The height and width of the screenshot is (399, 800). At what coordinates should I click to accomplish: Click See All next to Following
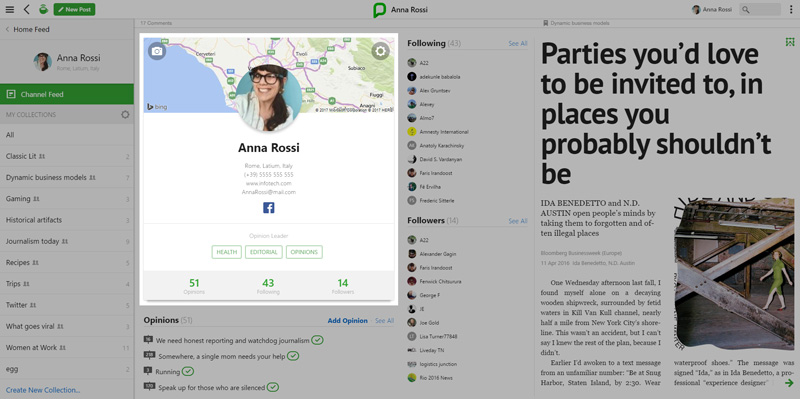(x=518, y=44)
